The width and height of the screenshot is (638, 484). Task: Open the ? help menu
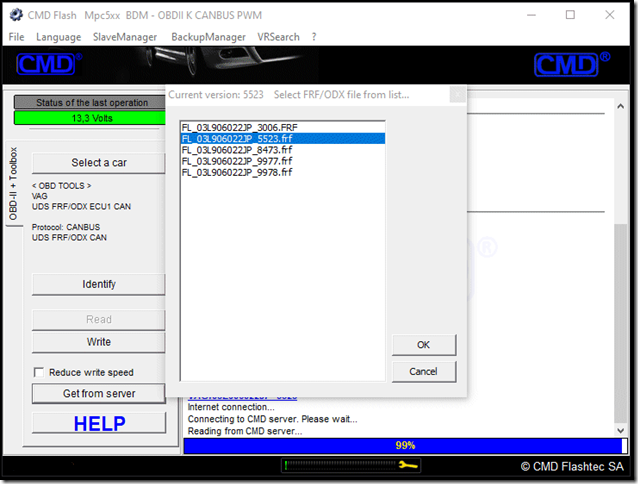(314, 37)
